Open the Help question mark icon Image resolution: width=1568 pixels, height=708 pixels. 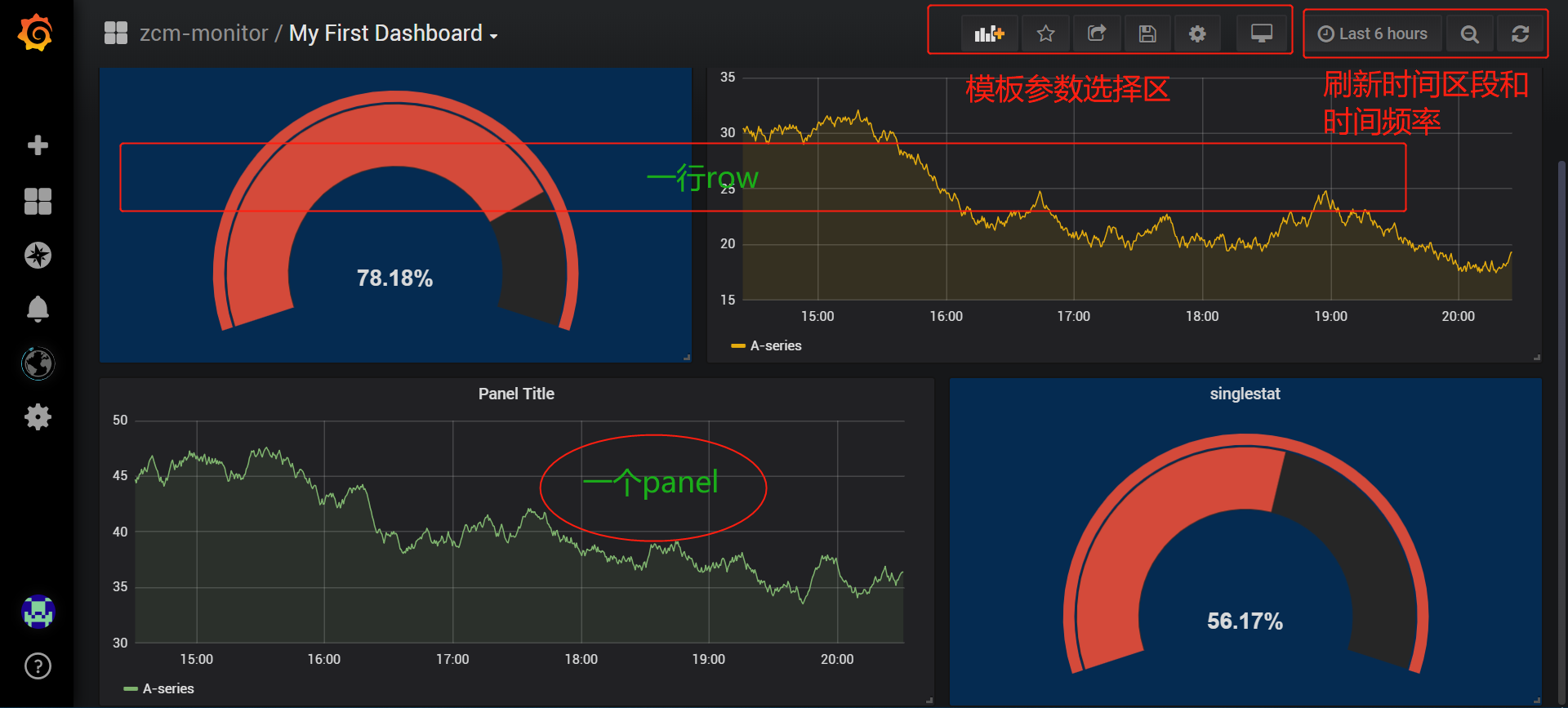pos(38,666)
